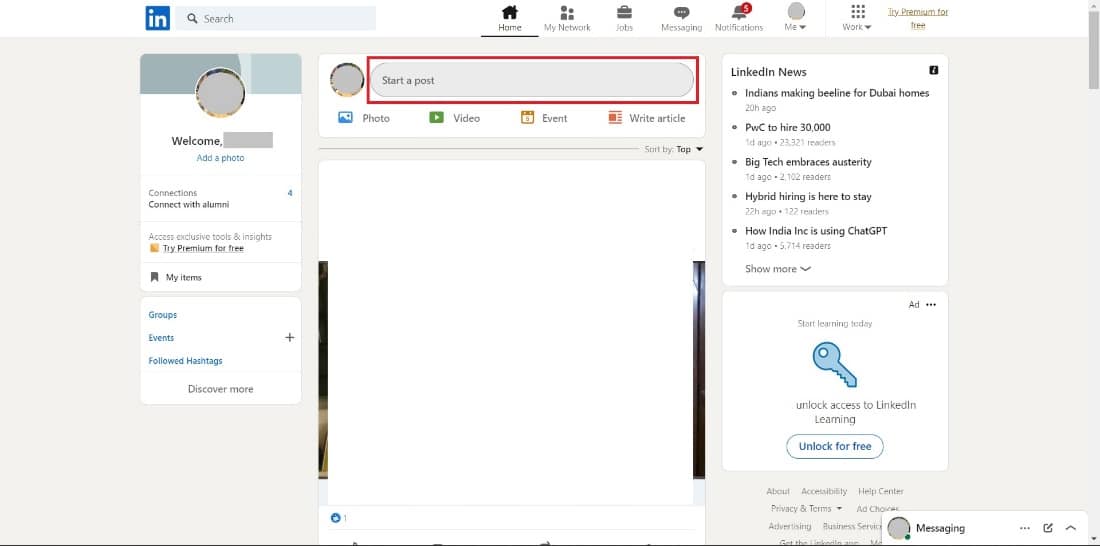Click the Unlock for free button
Image resolution: width=1100 pixels, height=546 pixels.
click(x=835, y=446)
